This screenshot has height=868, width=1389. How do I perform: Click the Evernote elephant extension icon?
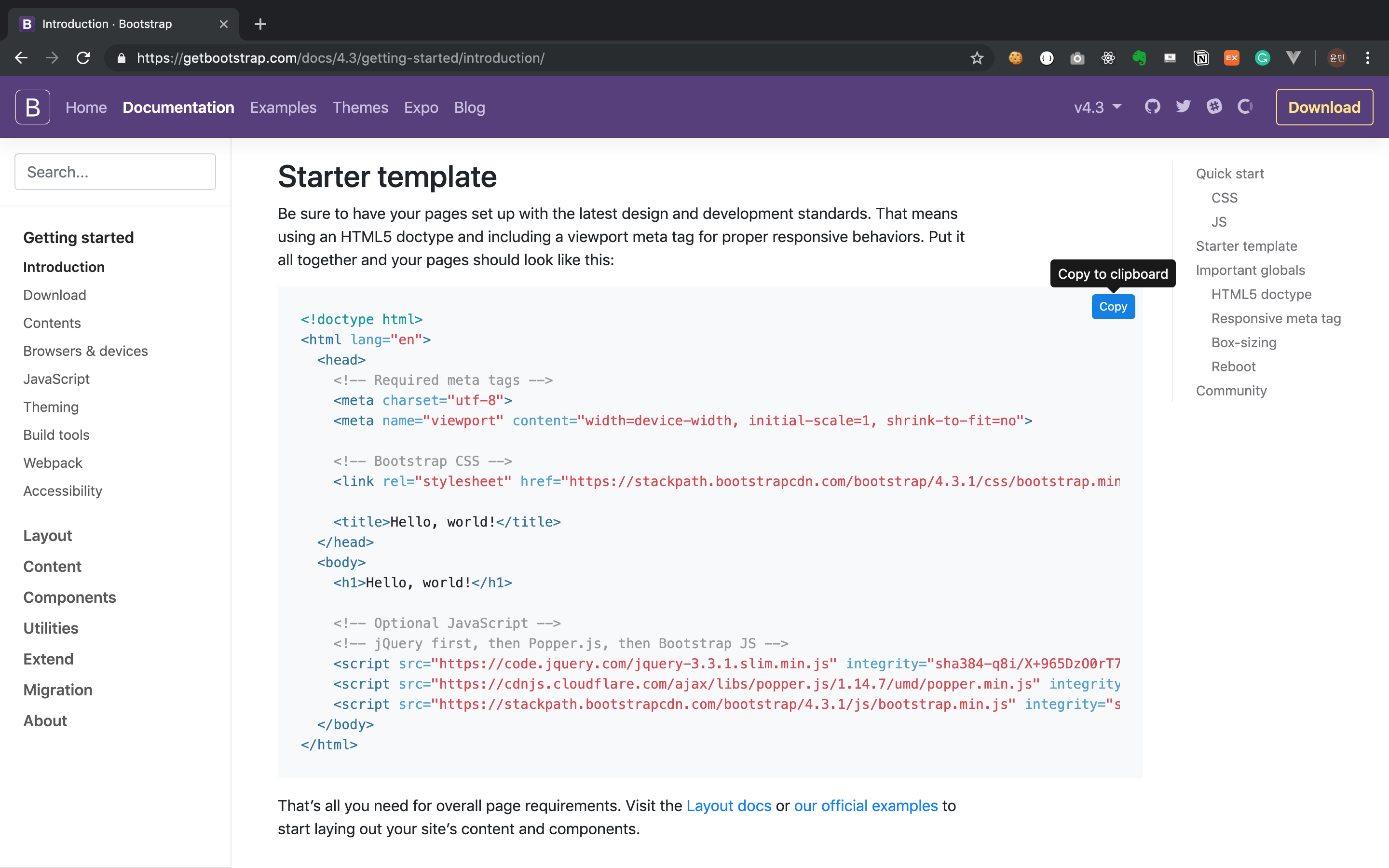(x=1139, y=58)
